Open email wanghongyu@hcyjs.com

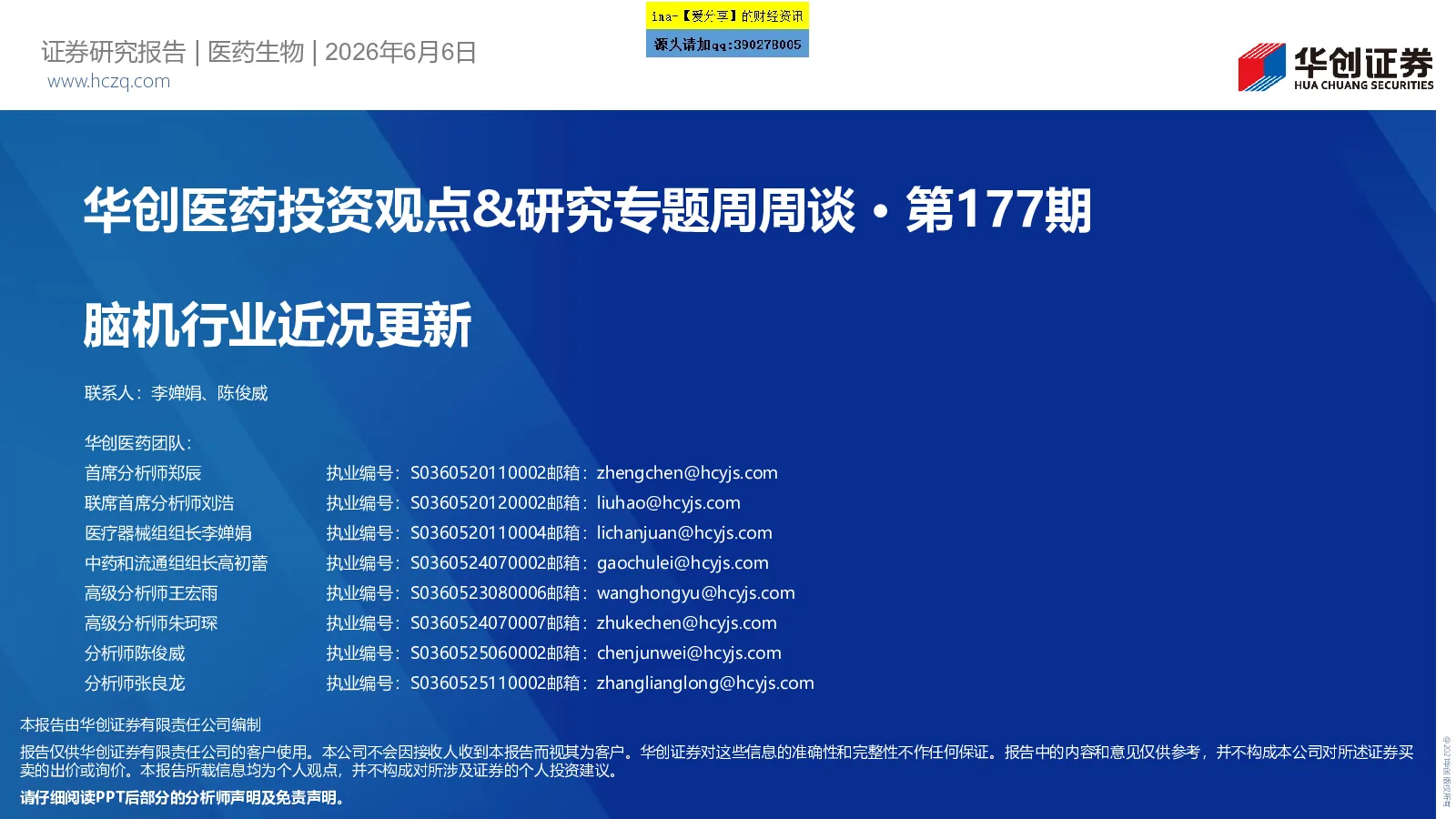pos(696,593)
